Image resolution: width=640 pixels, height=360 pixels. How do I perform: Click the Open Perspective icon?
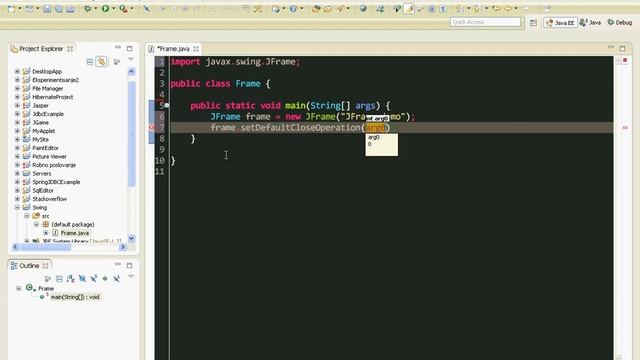pos(533,23)
